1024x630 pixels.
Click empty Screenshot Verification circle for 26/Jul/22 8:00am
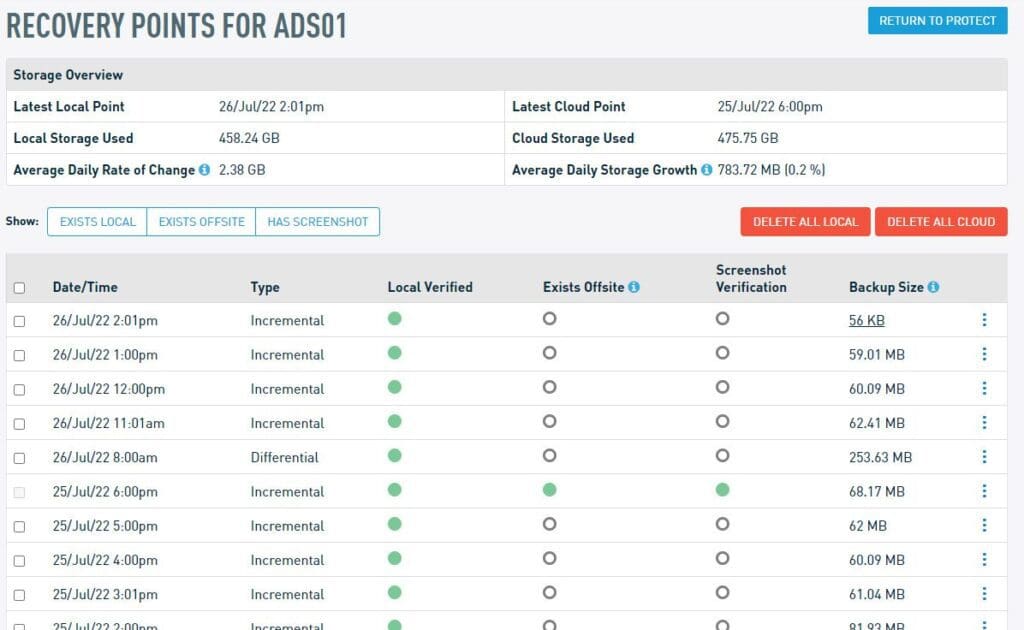pos(722,456)
